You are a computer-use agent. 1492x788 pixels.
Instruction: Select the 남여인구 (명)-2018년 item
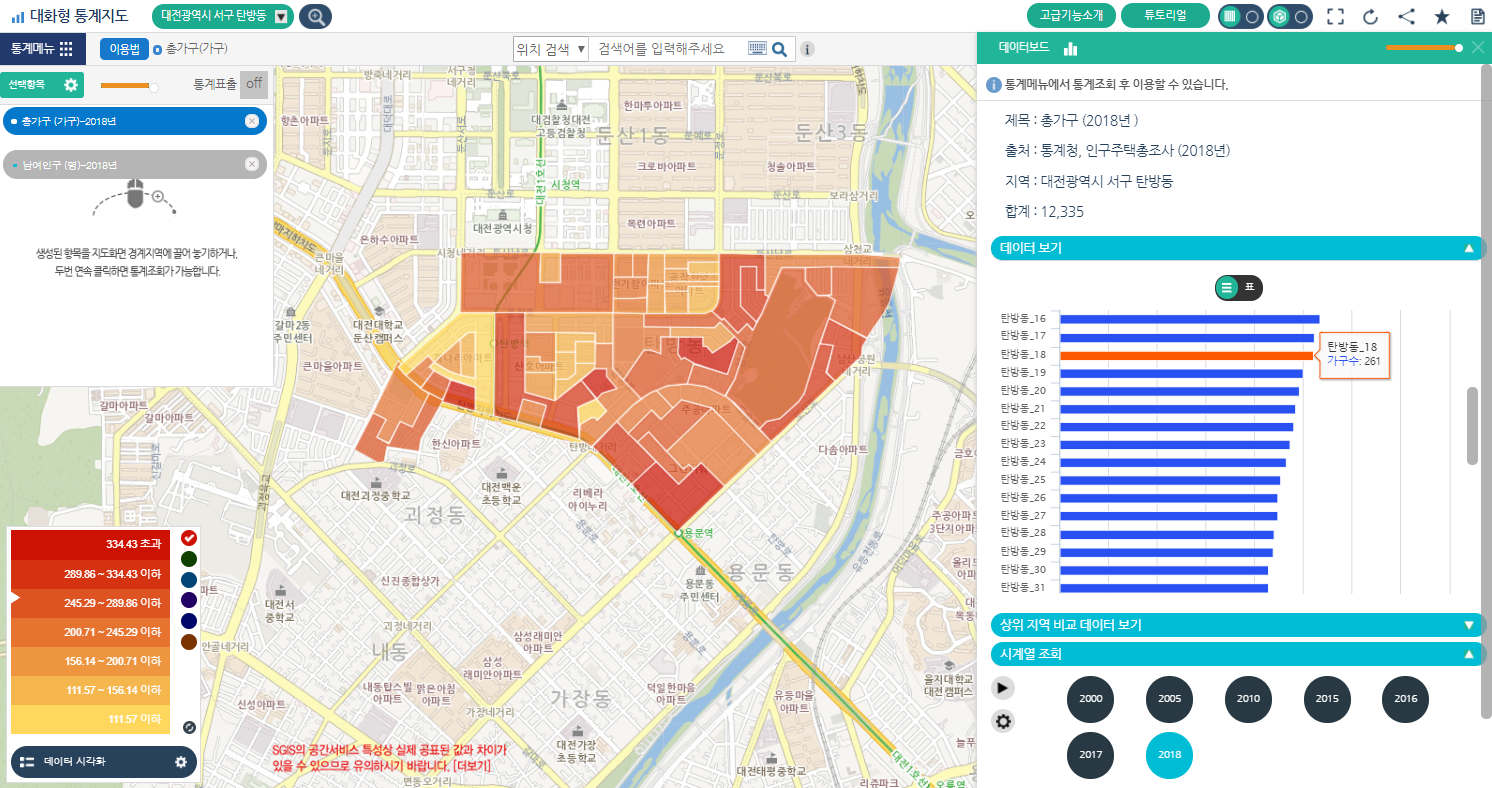(x=125, y=165)
